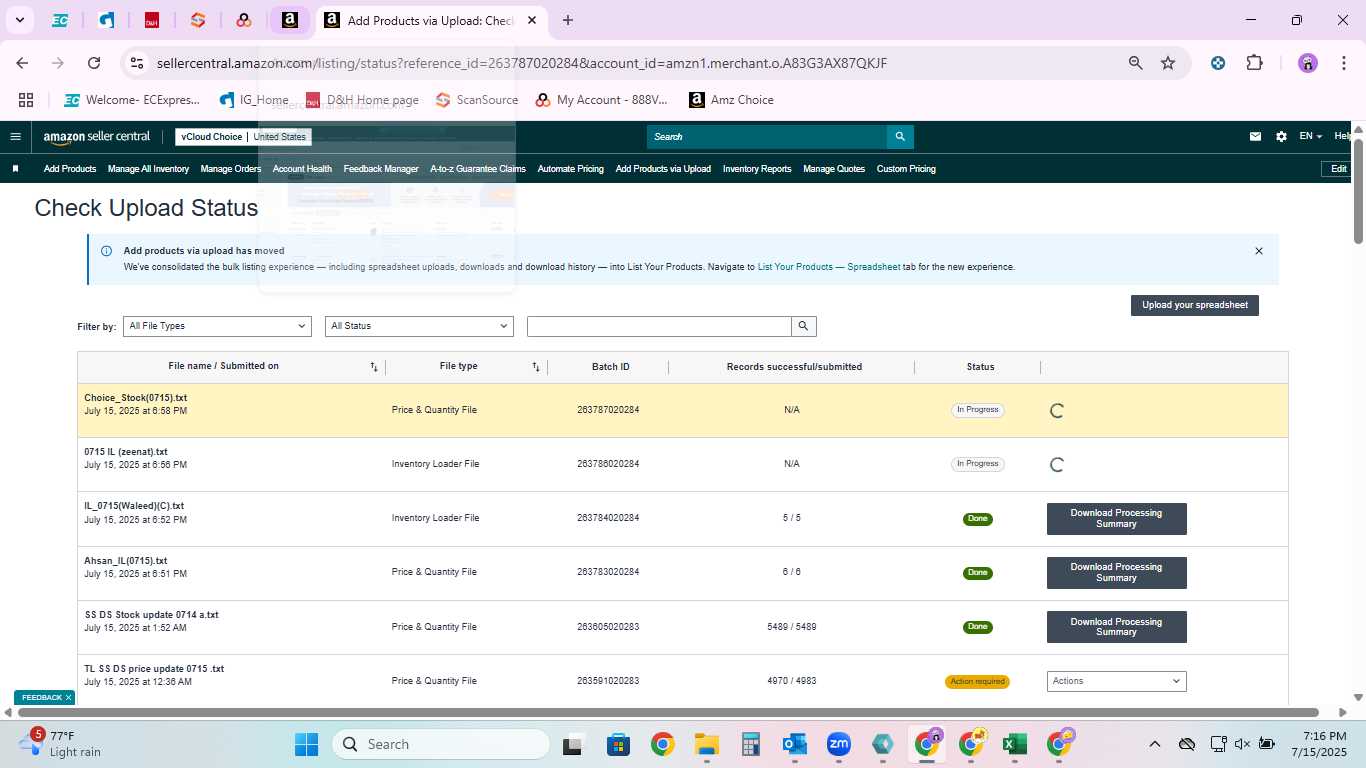Click the site information icon in address bar
This screenshot has width=1366, height=768.
click(137, 63)
